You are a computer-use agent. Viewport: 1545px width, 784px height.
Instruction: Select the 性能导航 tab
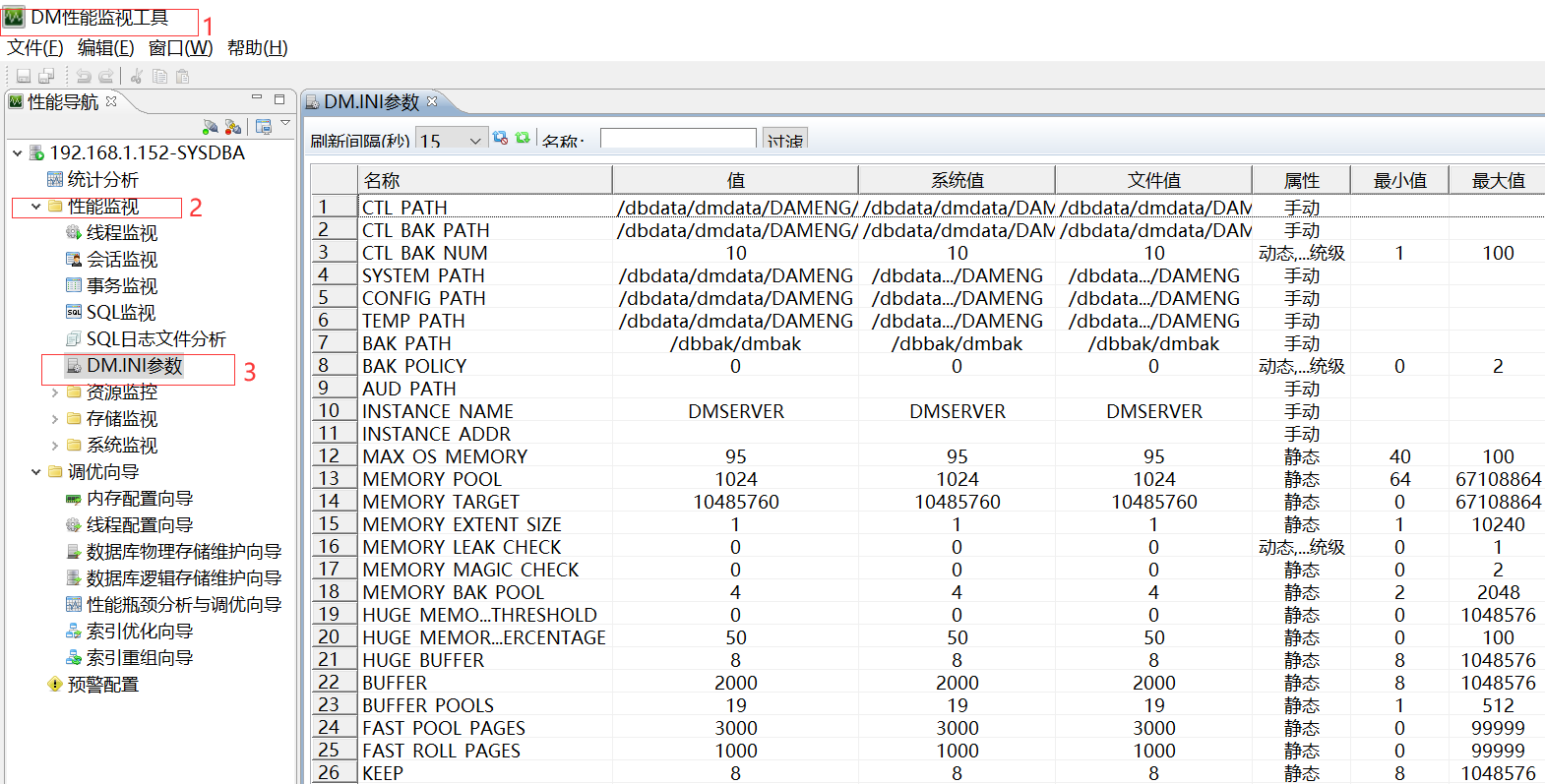tap(63, 101)
